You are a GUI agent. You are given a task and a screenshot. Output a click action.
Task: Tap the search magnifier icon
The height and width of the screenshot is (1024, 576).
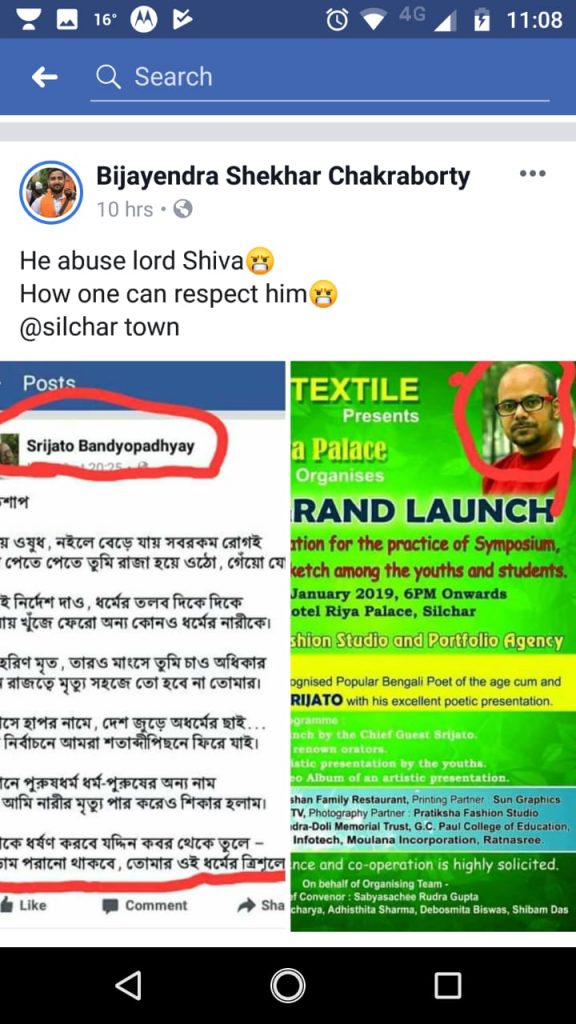click(x=108, y=77)
